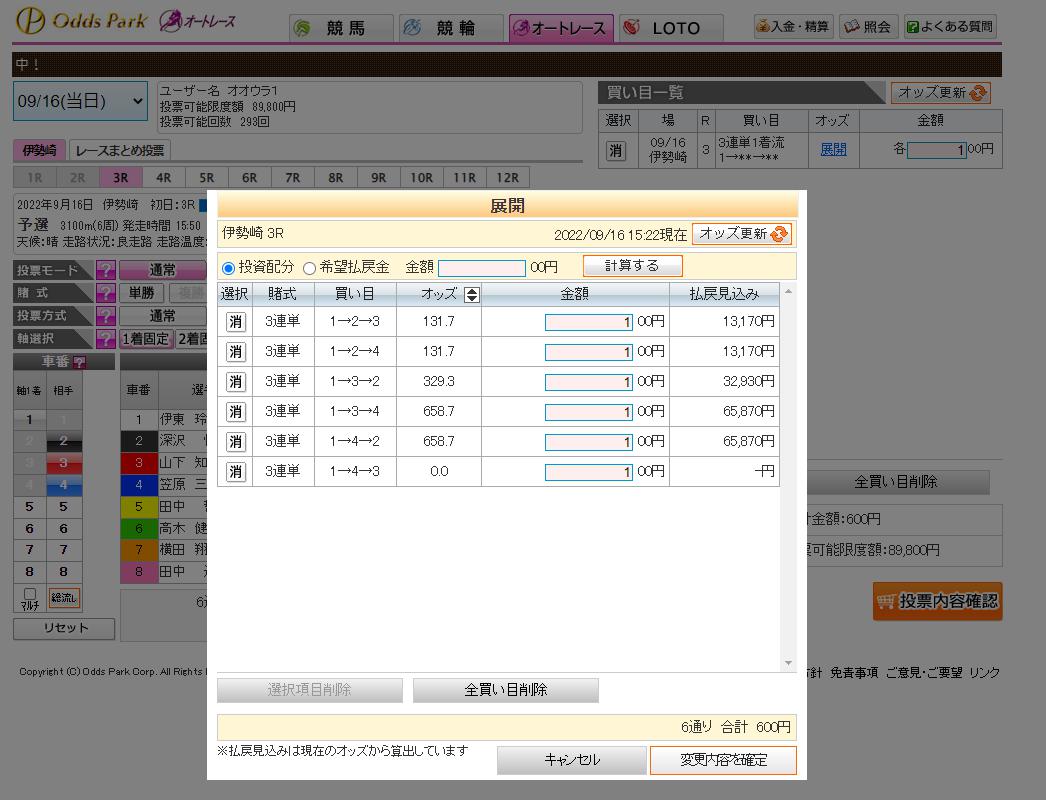This screenshot has width=1046, height=800.
Task: Click the 各 amount field in 買い目一覧
Action: 937,149
